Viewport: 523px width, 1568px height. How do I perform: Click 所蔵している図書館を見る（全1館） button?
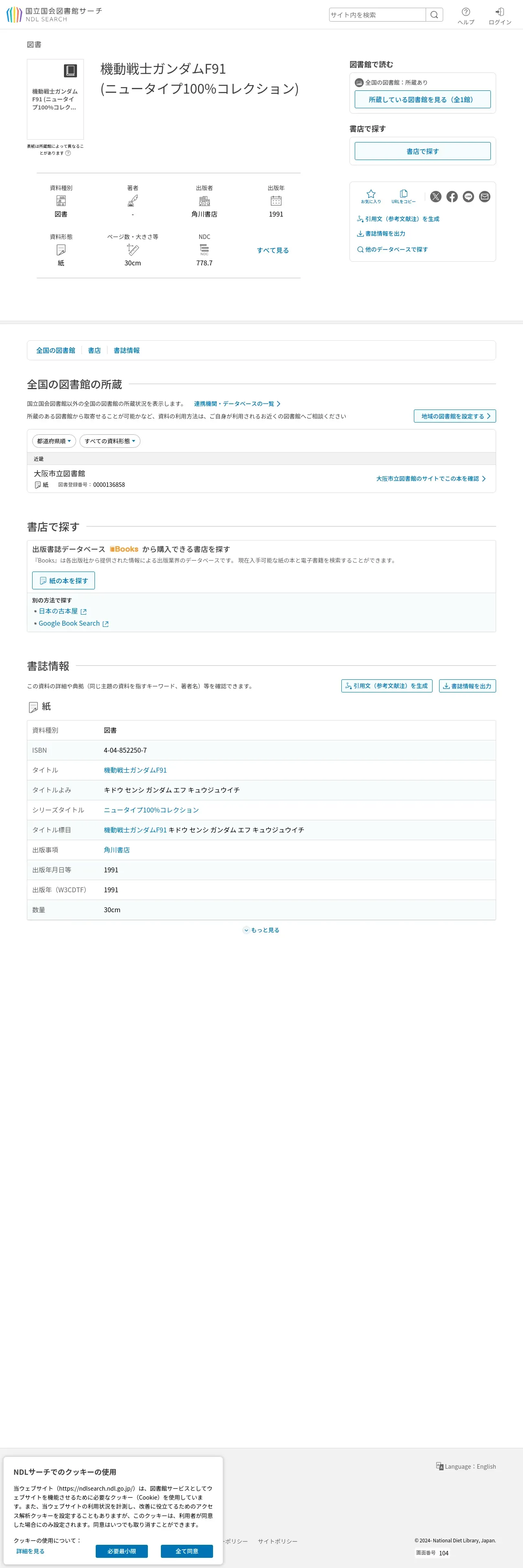(422, 100)
